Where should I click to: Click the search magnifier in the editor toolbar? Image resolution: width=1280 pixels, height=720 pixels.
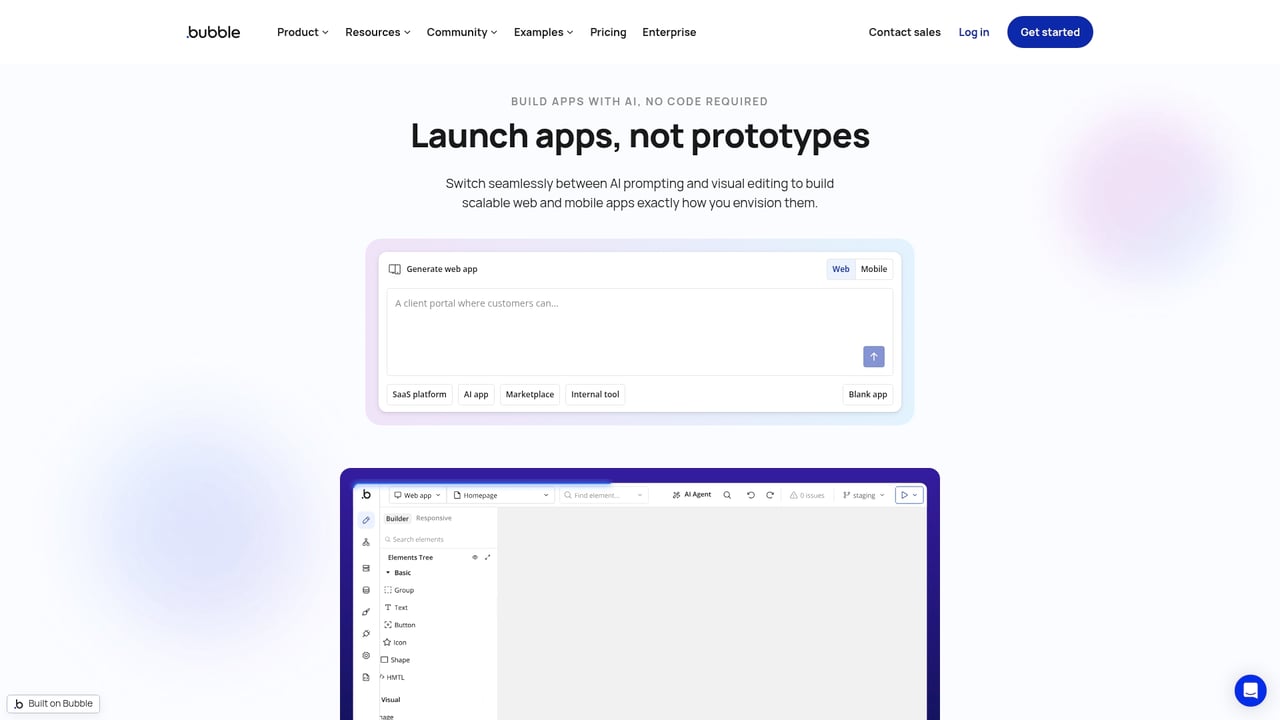[727, 495]
